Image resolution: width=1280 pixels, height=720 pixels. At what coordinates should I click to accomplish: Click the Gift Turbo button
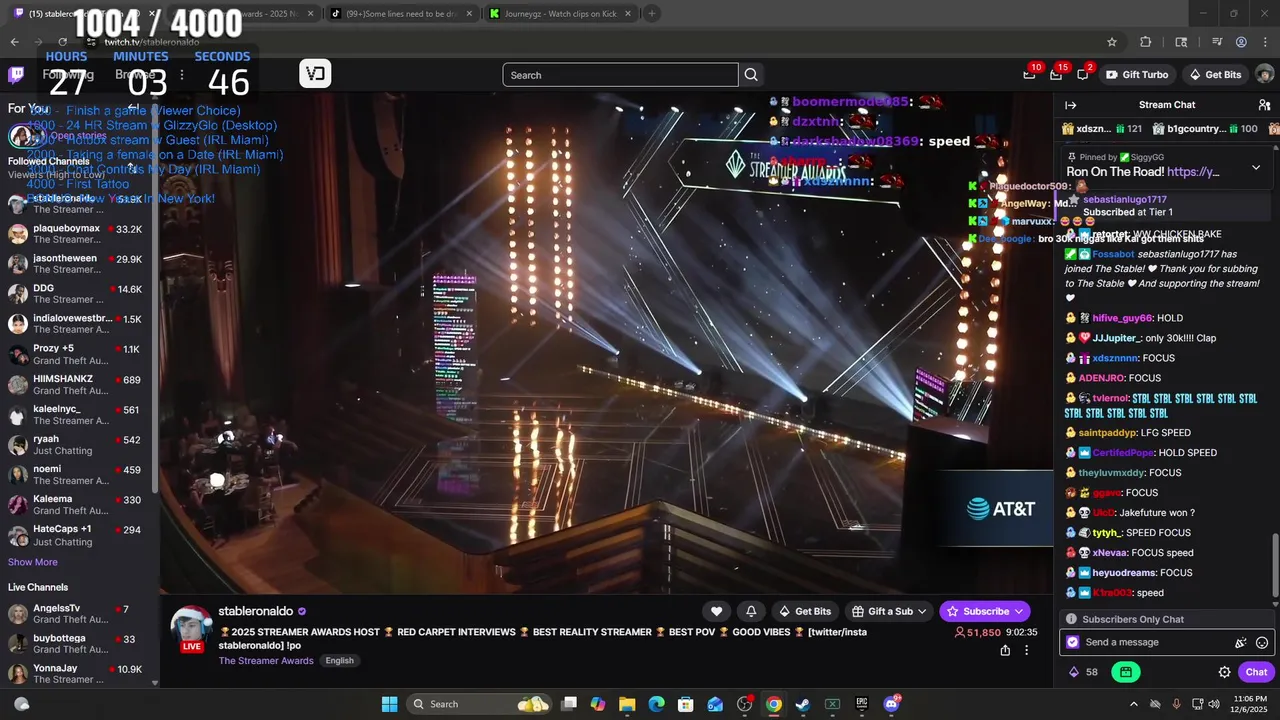[1136, 75]
